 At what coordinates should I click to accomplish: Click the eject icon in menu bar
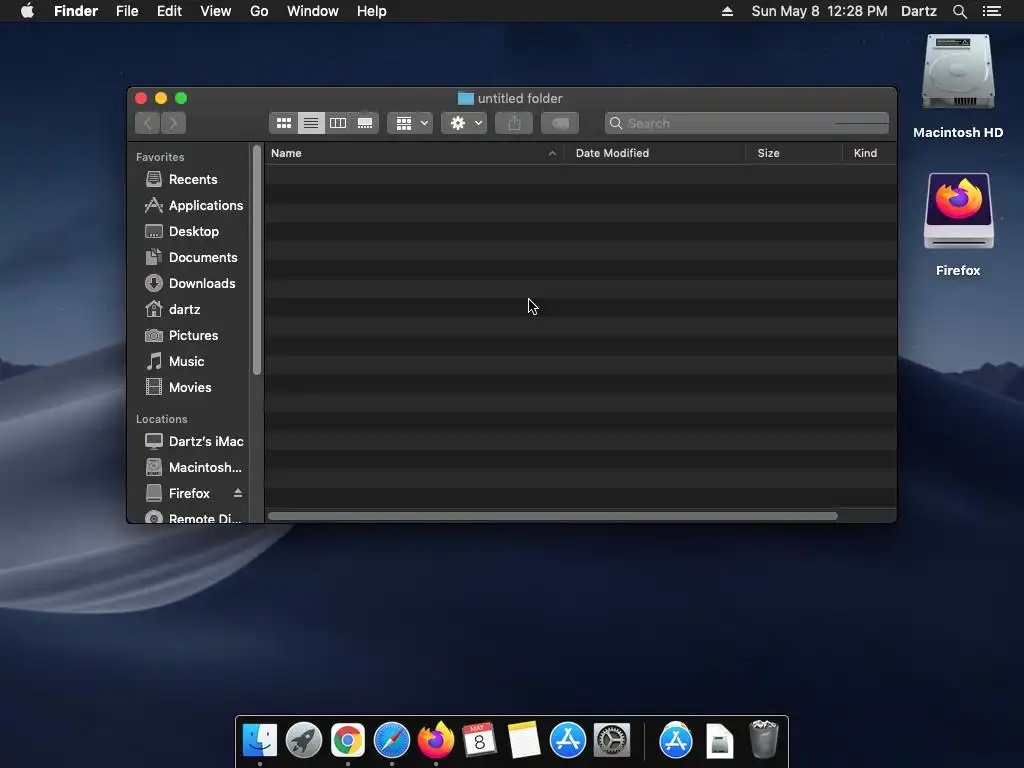click(727, 11)
